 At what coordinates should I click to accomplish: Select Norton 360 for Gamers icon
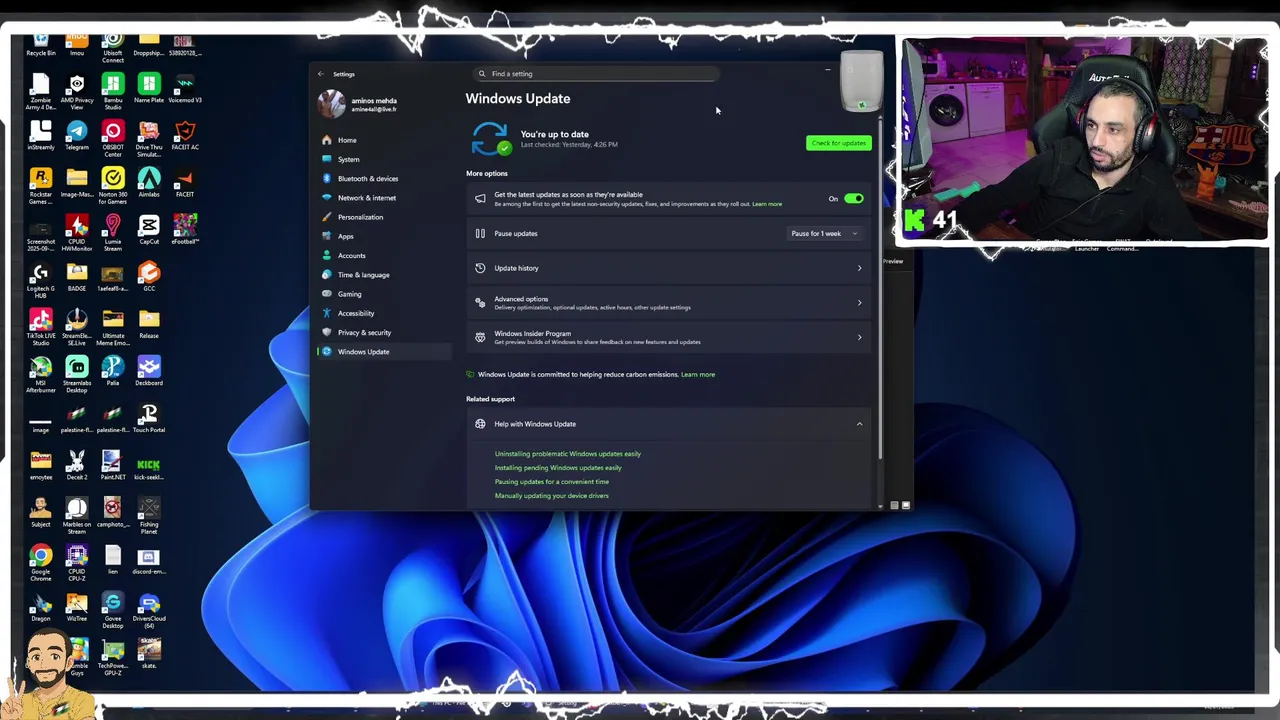(112, 185)
